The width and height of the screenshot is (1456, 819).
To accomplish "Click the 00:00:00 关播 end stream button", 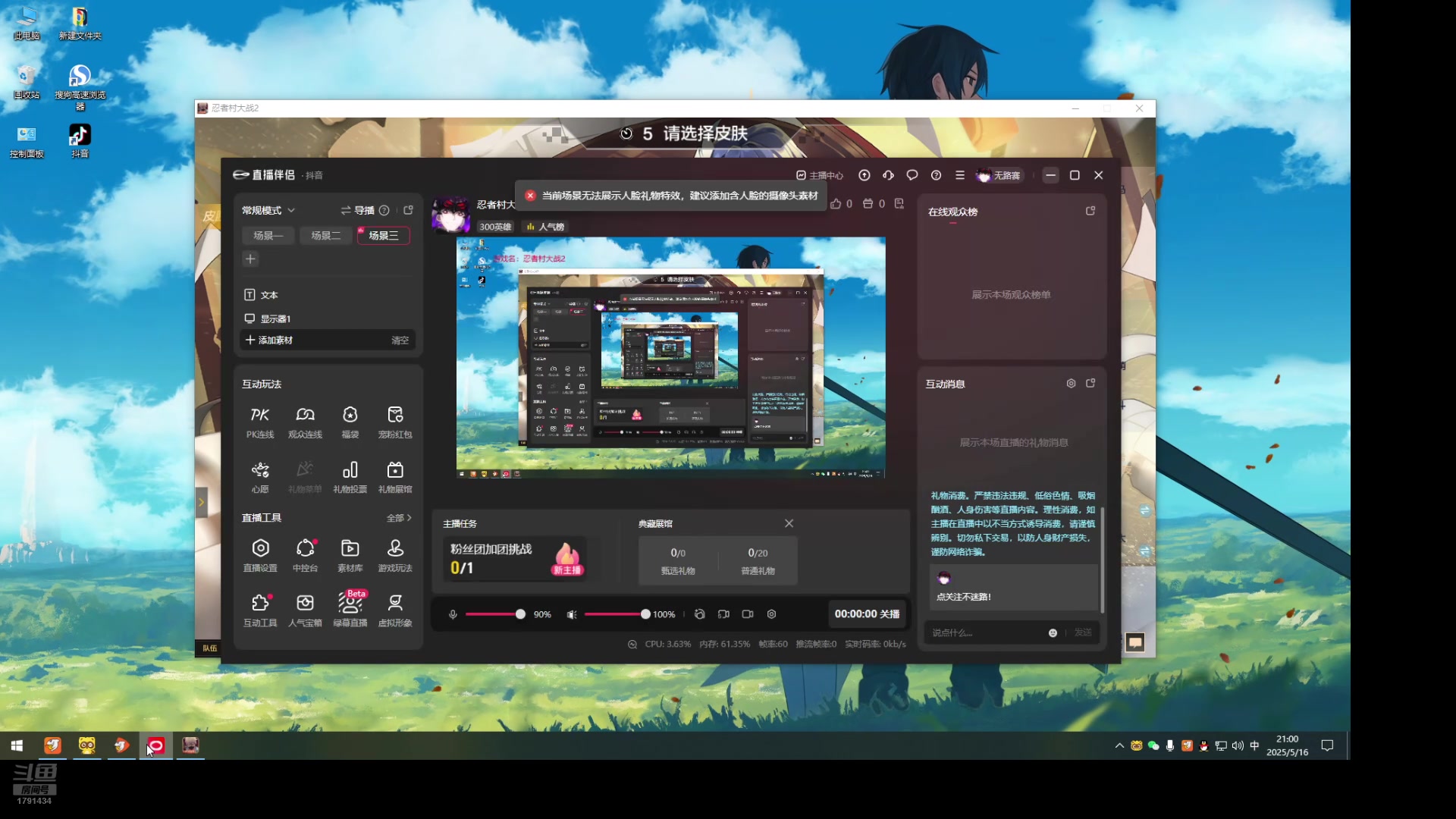I will (867, 614).
